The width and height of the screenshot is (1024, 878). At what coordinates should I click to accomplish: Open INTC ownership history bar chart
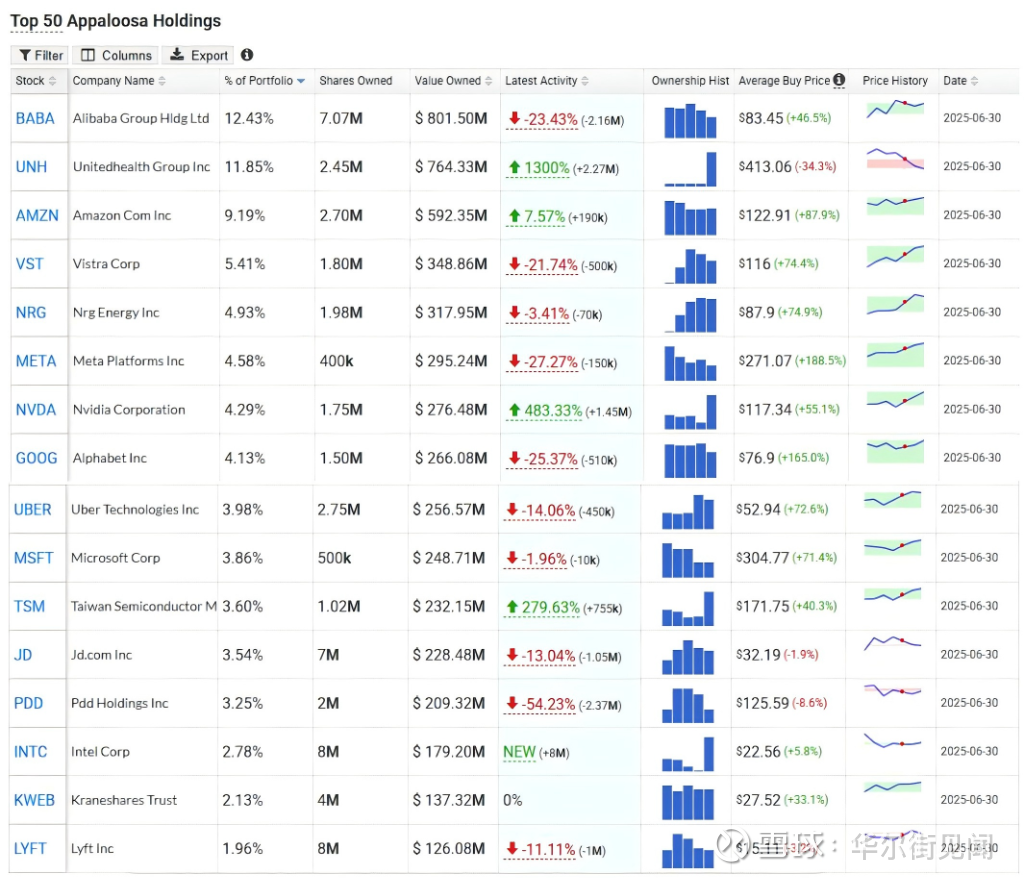click(688, 754)
